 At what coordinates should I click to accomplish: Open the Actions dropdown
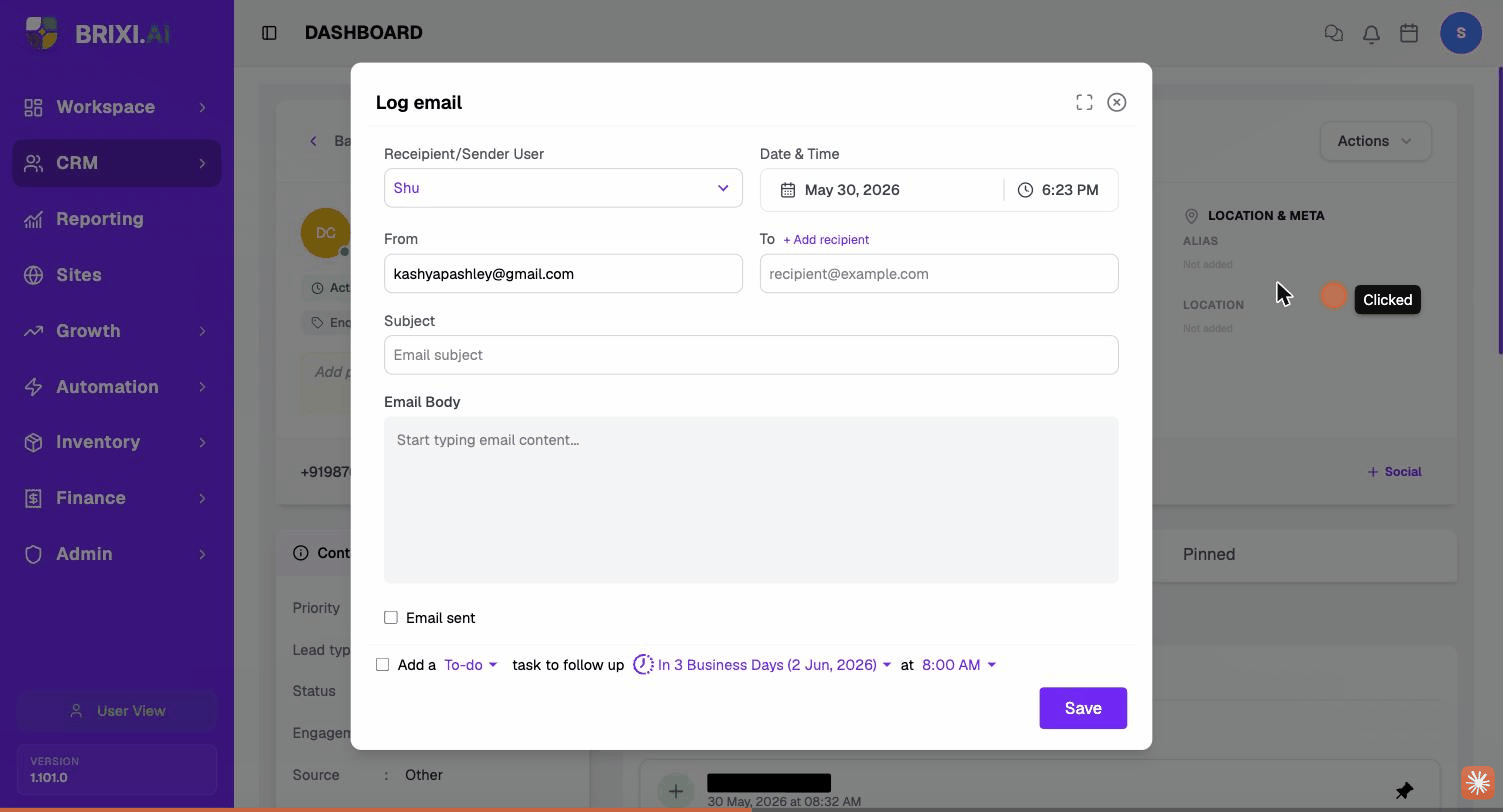[1376, 141]
